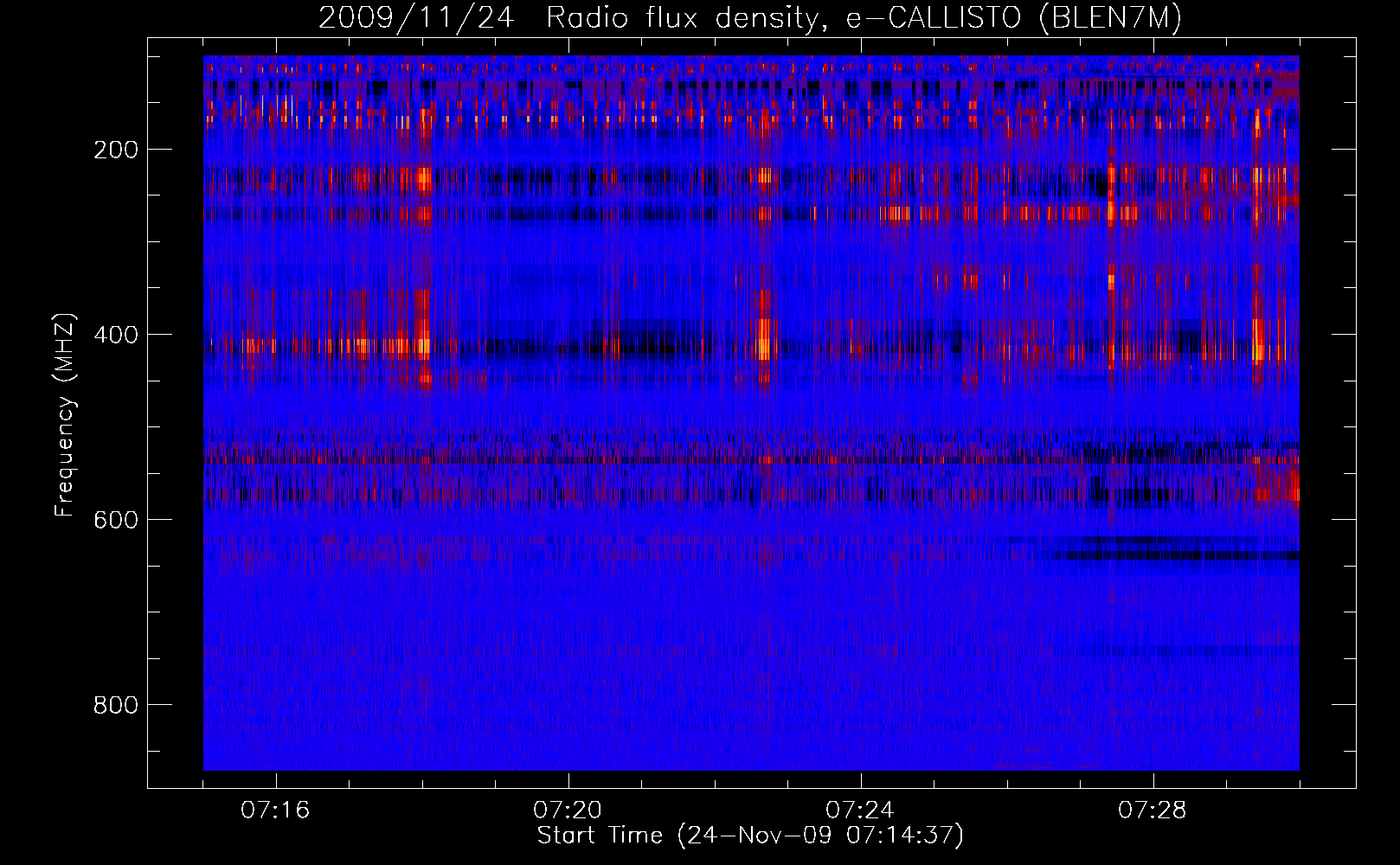Click the 'Start Time (24-Nov-09 07:14:37)' label
This screenshot has width=1400, height=865.
[x=750, y=836]
